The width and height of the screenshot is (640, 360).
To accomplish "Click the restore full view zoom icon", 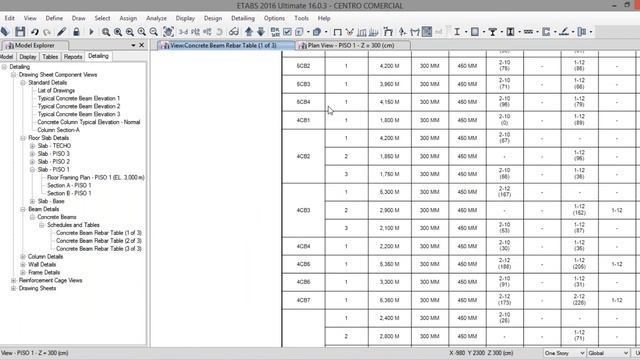I will [118, 32].
